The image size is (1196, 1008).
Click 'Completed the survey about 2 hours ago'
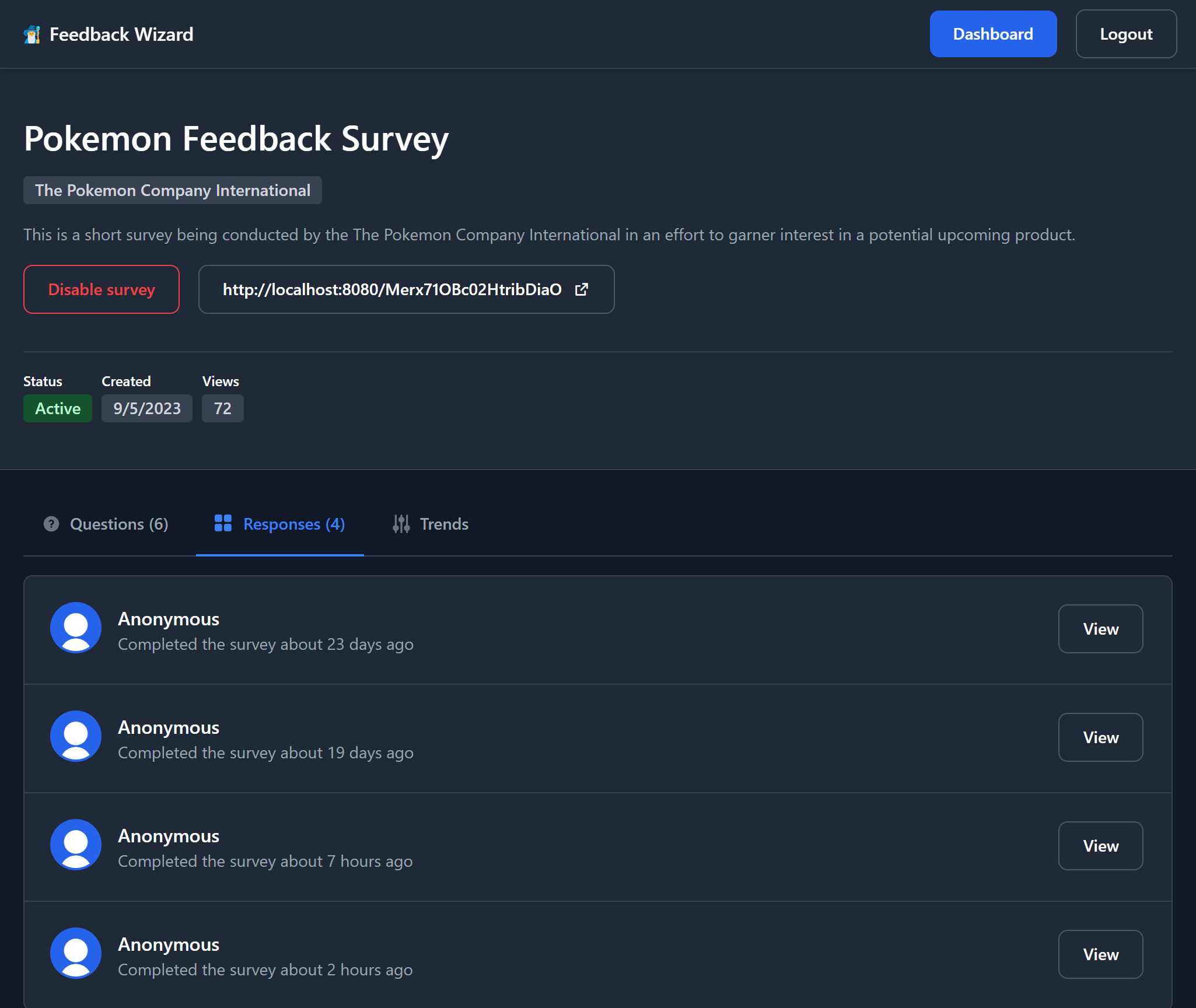point(265,970)
